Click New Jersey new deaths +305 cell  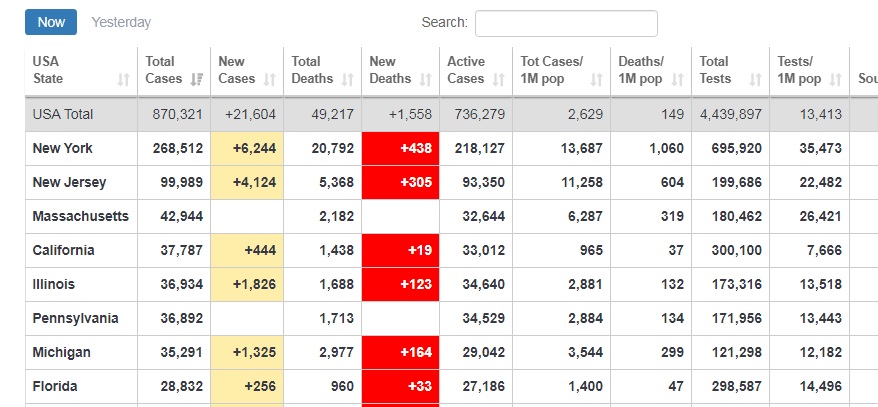click(400, 183)
